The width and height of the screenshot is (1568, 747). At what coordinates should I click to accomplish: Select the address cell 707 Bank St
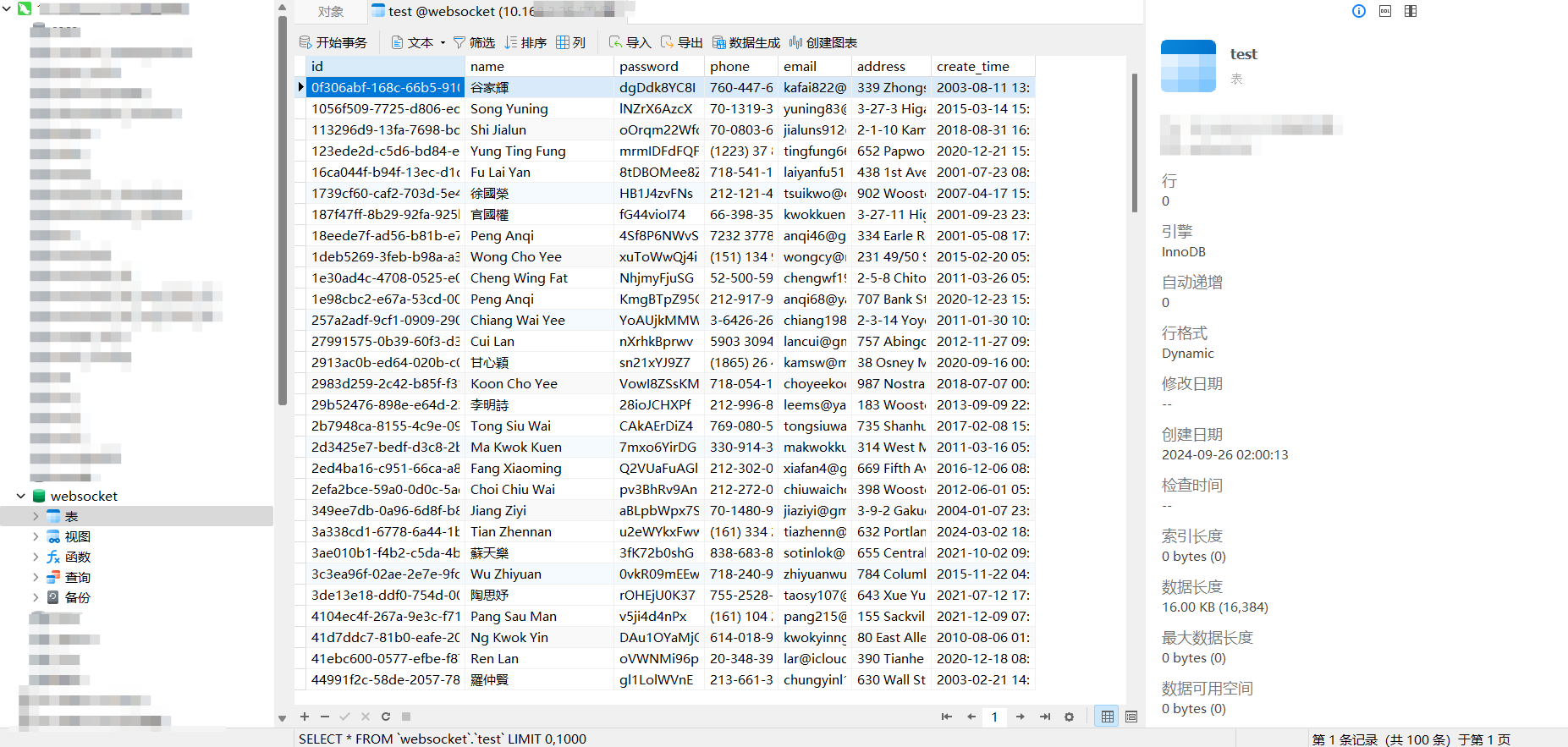[x=891, y=299]
